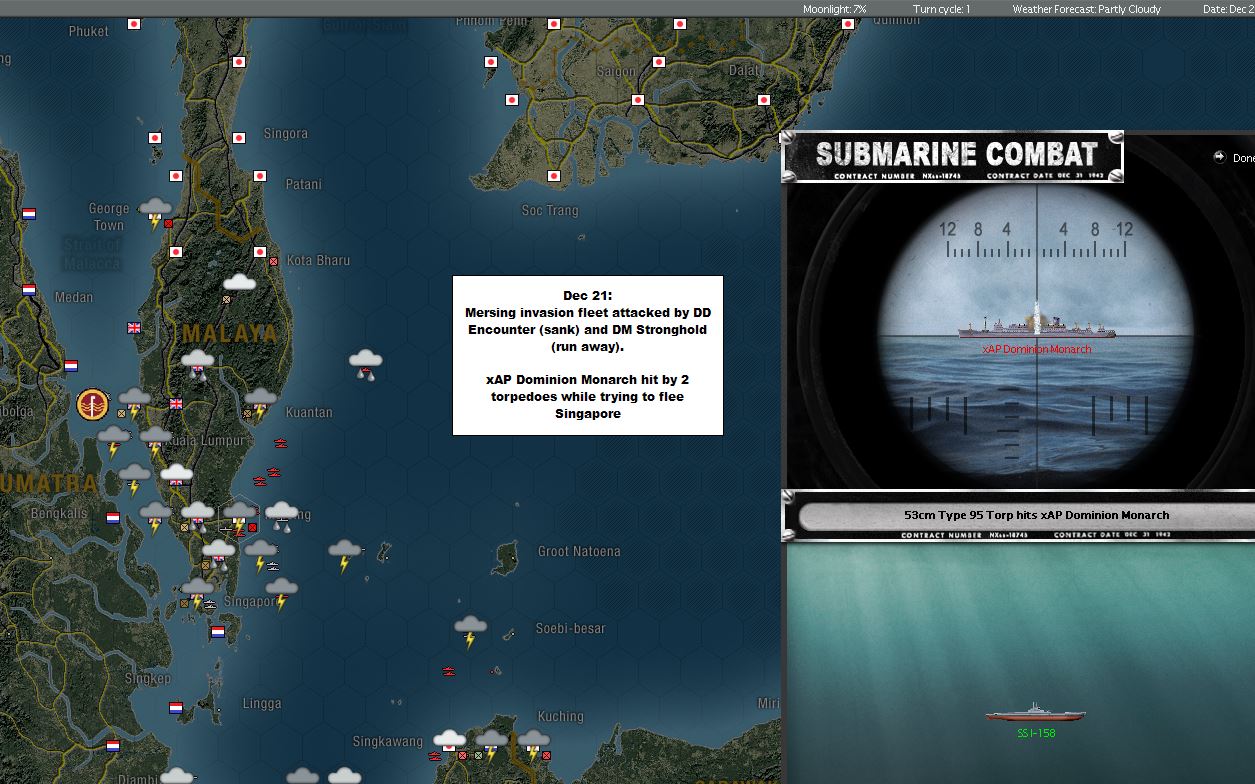Click the Dec 21 Mersing invasion note box
Screen dimensions: 1255x784
pyautogui.click(x=588, y=355)
